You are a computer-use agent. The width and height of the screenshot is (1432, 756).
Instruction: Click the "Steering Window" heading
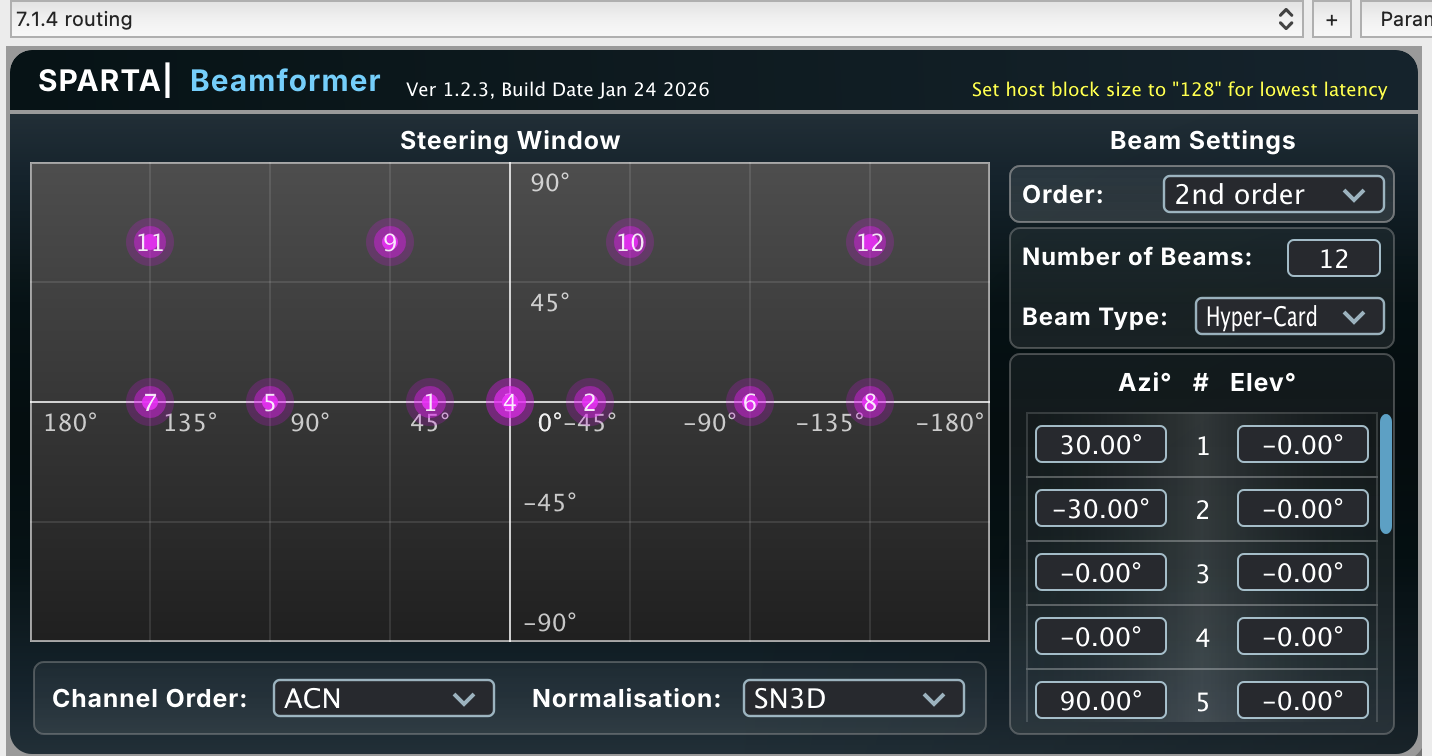click(510, 141)
